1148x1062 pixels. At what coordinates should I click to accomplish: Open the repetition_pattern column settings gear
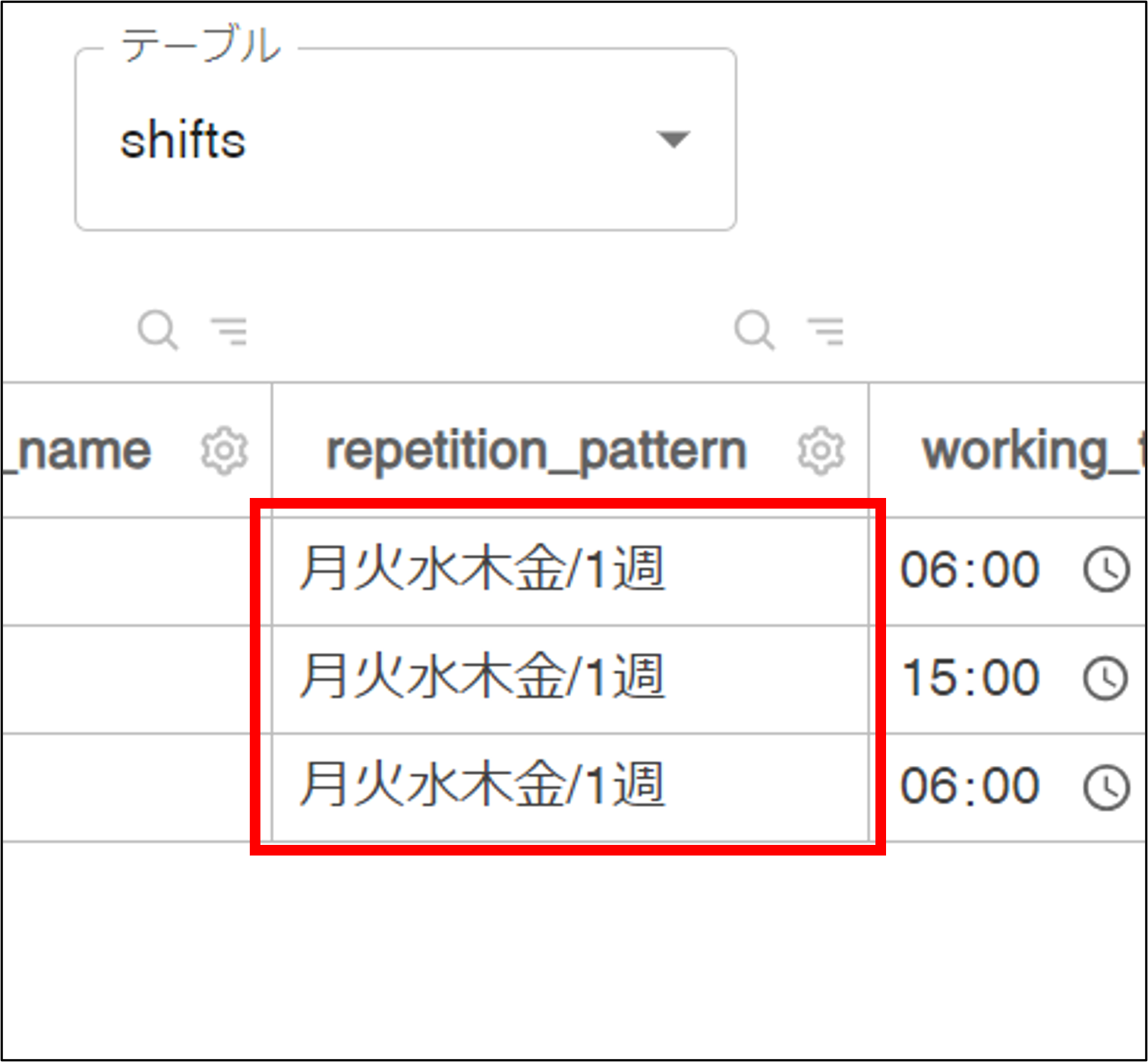(821, 451)
